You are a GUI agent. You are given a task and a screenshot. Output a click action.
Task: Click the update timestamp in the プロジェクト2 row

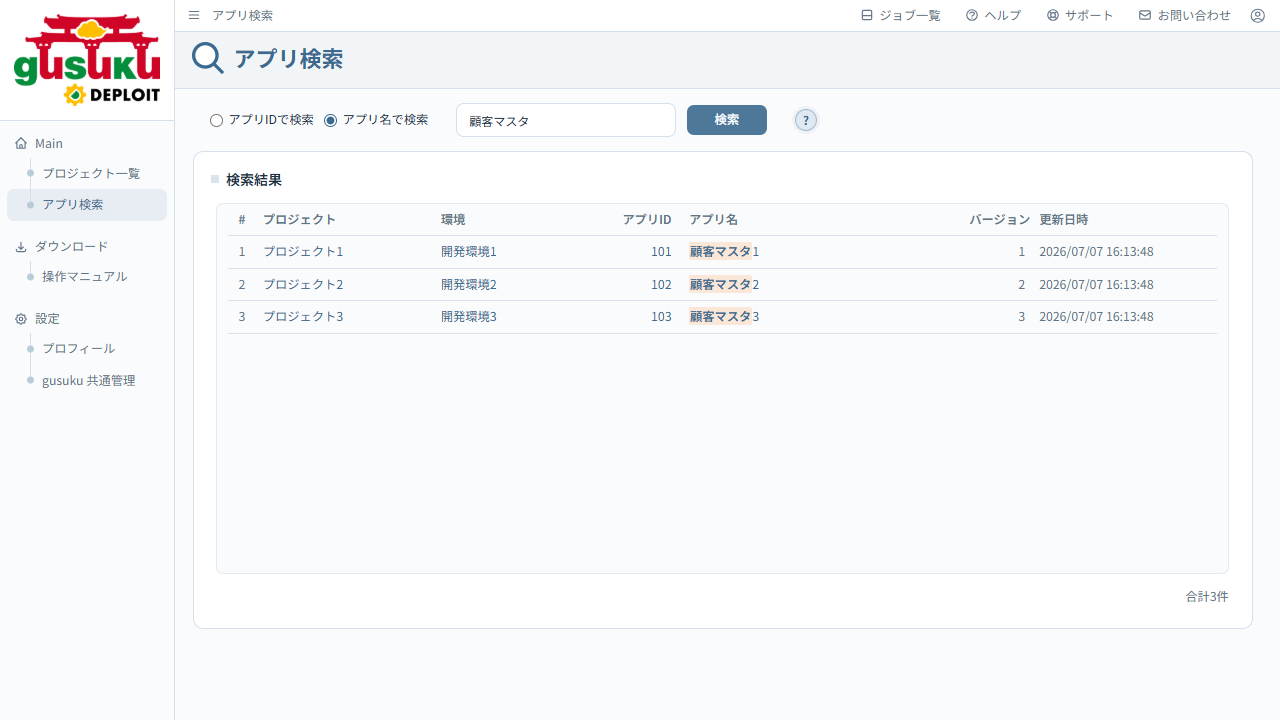pos(1096,284)
